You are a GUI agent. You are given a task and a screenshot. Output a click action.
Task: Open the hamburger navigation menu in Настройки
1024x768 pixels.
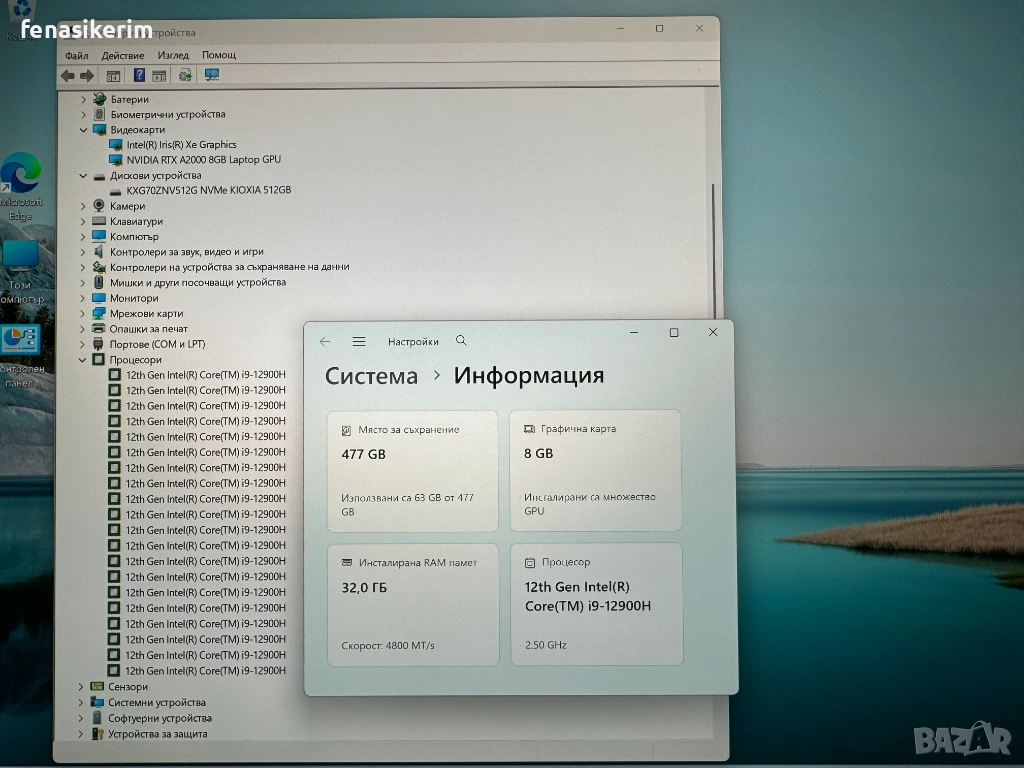pos(359,342)
